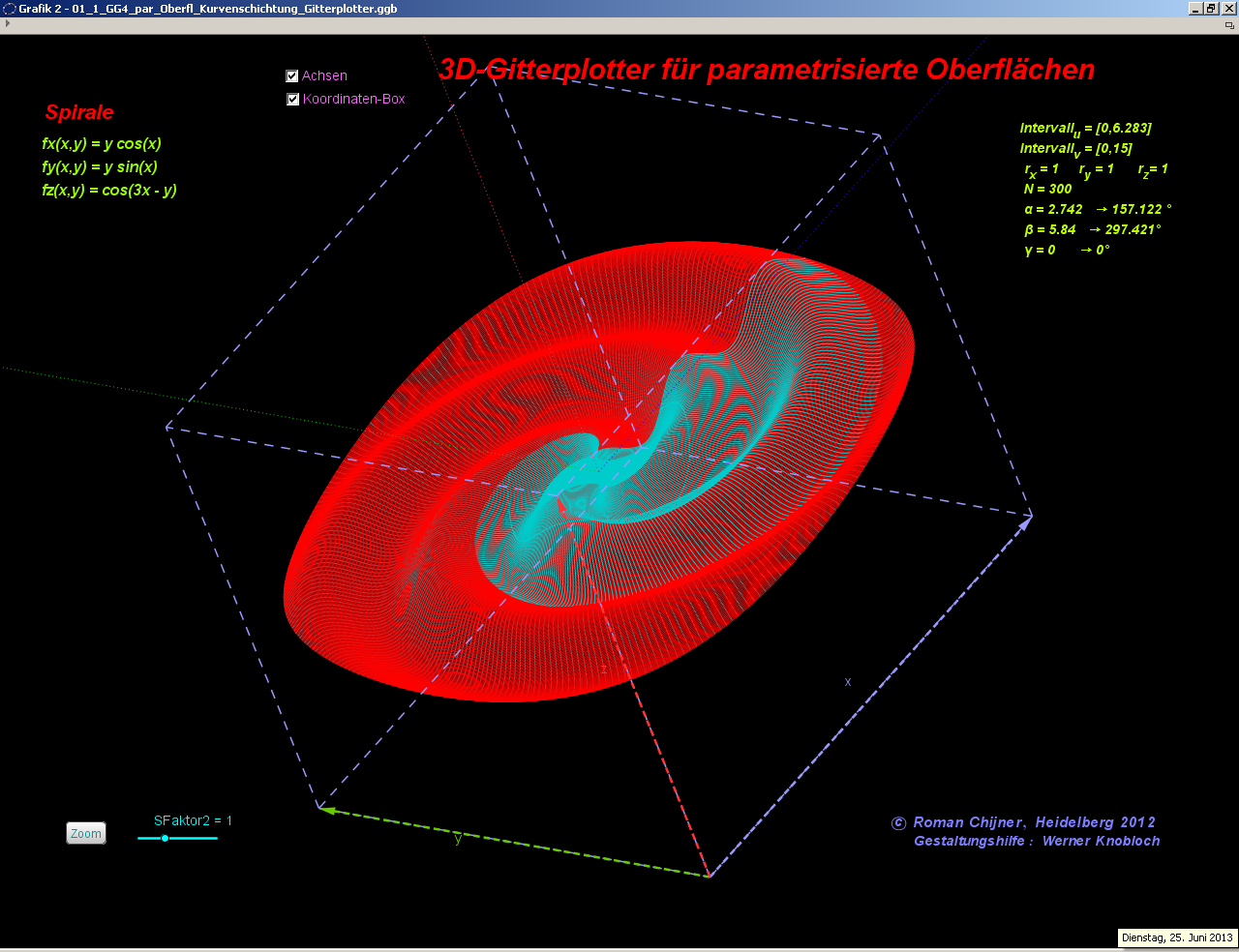The height and width of the screenshot is (952, 1239).
Task: Select the fx(x,y) = y cos(x) formula
Action: (102, 144)
